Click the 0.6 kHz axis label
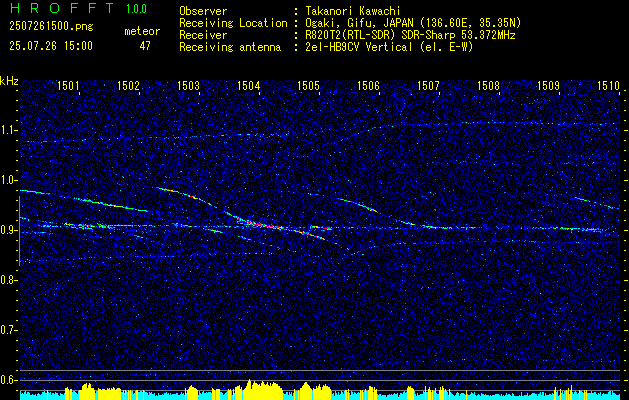629x400 pixels. pyautogui.click(x=8, y=380)
